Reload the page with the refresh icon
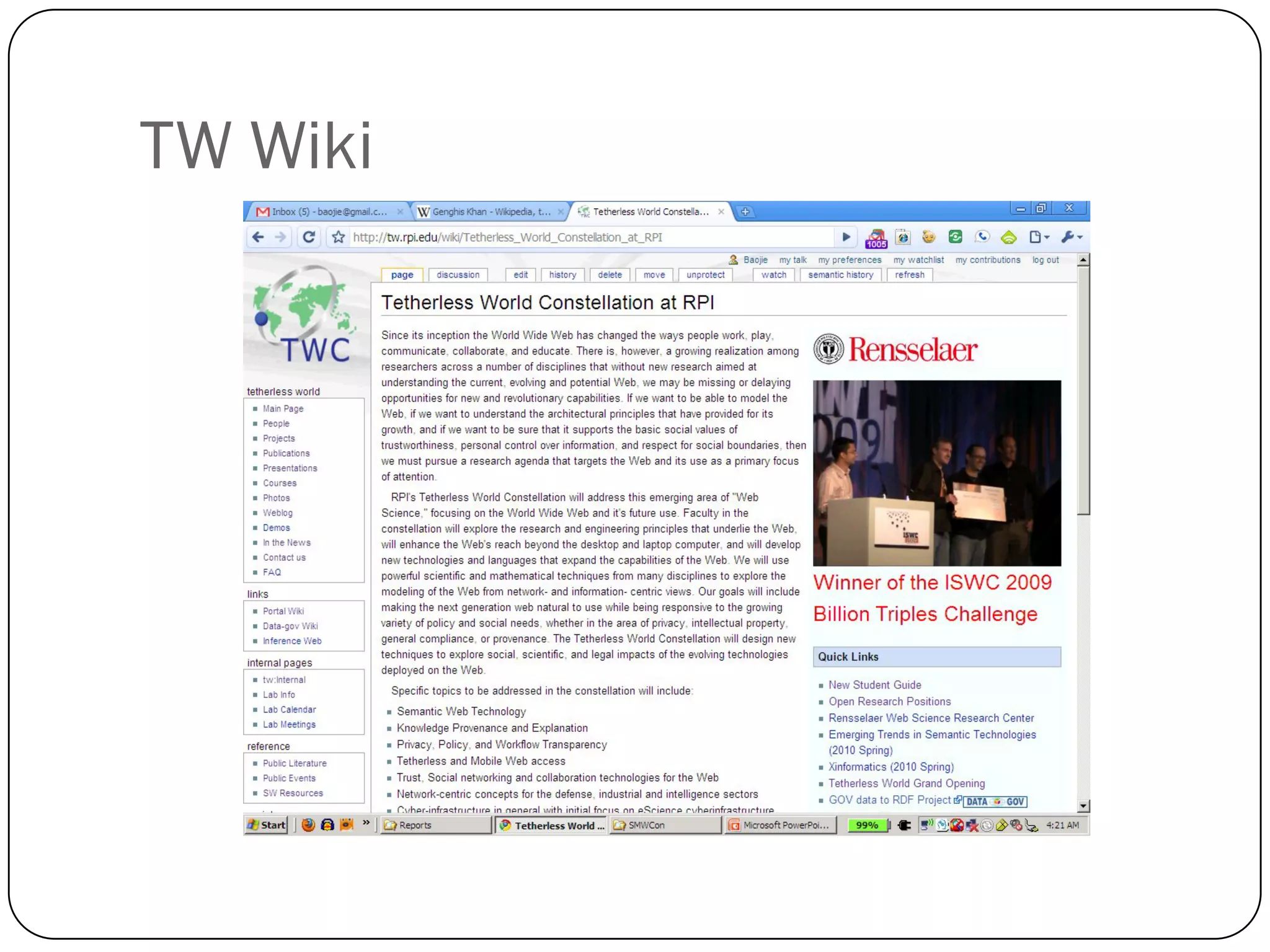The image size is (1270, 952). [x=308, y=237]
